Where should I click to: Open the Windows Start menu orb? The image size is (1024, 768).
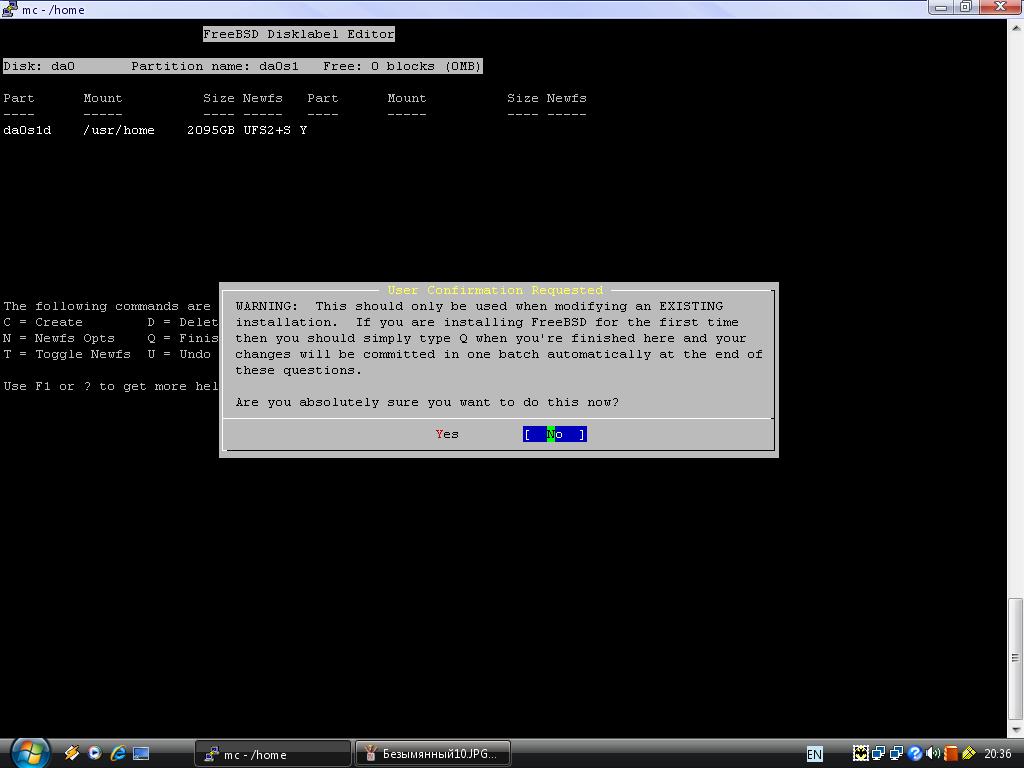click(x=29, y=752)
